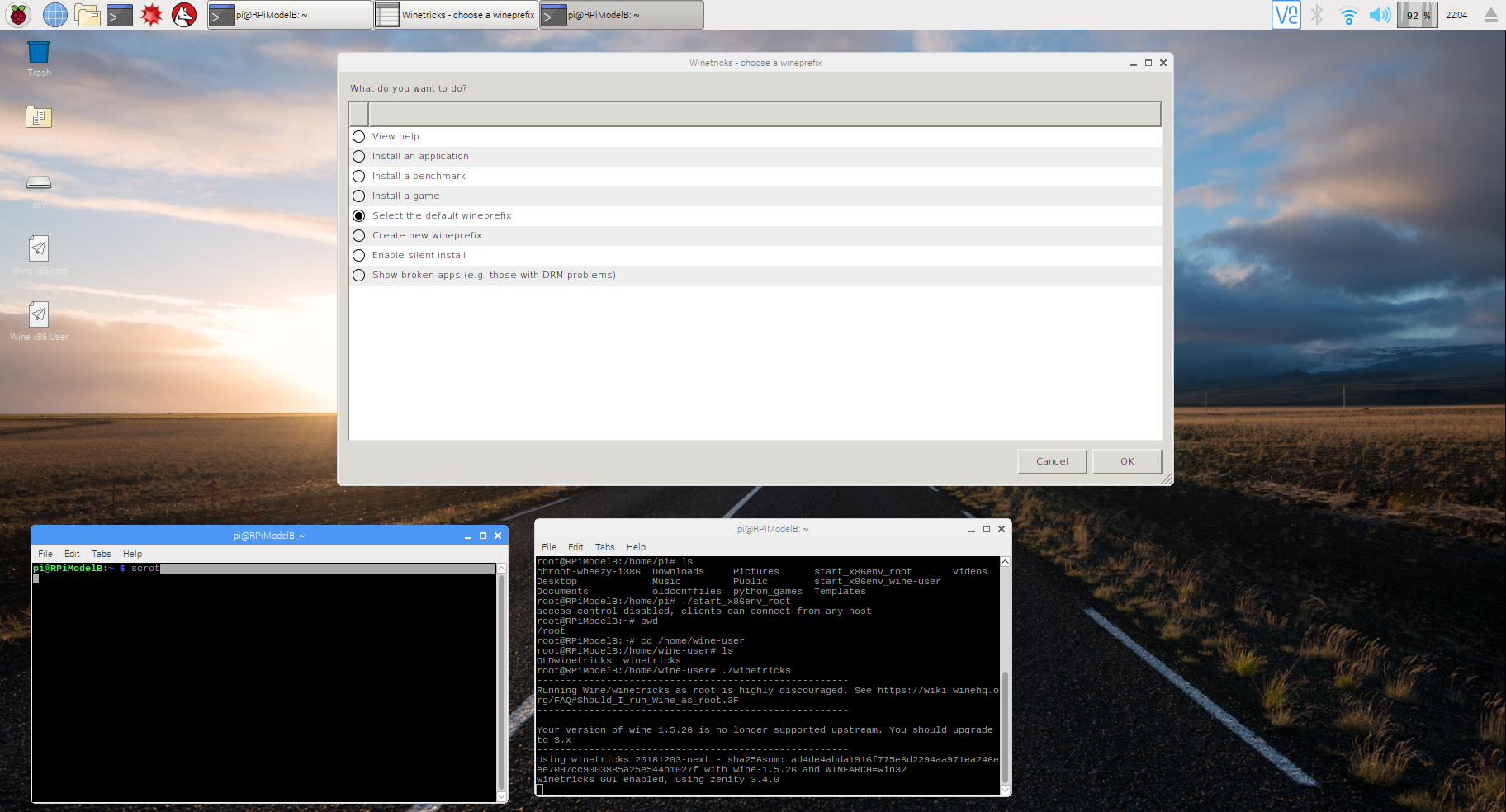Open the Trash desktop icon
Image resolution: width=1506 pixels, height=812 pixels.
pyautogui.click(x=39, y=59)
